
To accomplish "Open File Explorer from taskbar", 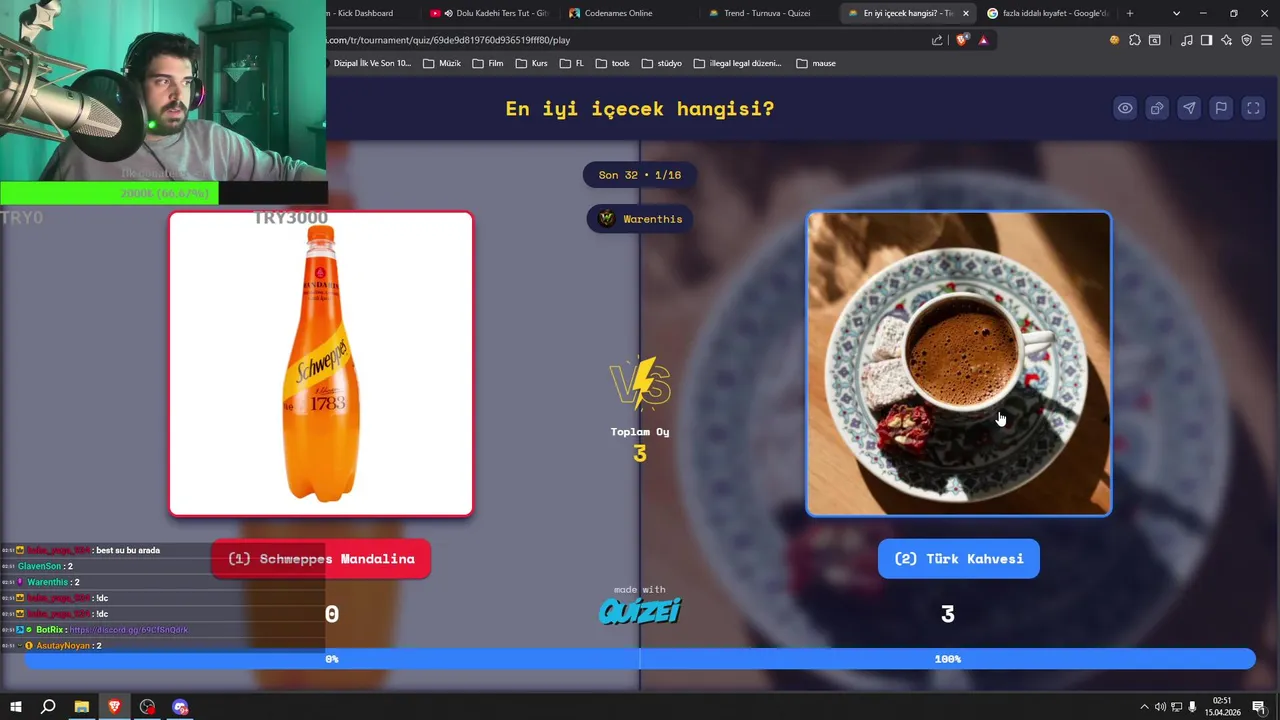I will click(x=82, y=707).
